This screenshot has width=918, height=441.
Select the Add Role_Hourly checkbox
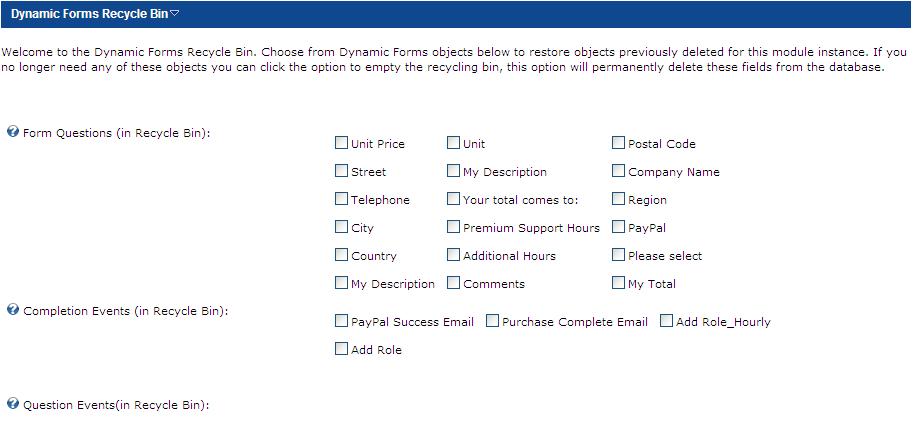pos(666,320)
